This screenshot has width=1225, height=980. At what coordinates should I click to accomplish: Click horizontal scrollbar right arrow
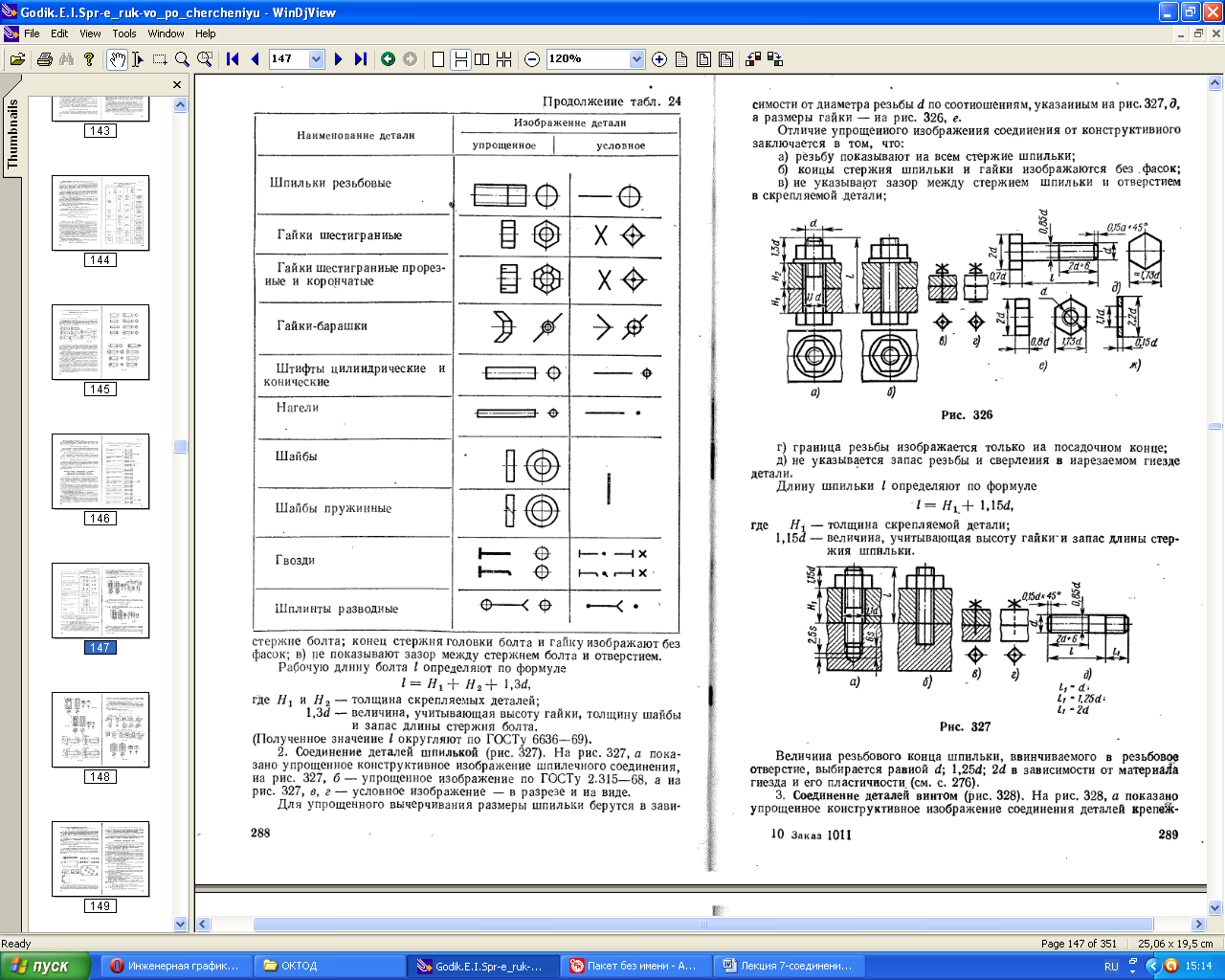click(x=1198, y=924)
